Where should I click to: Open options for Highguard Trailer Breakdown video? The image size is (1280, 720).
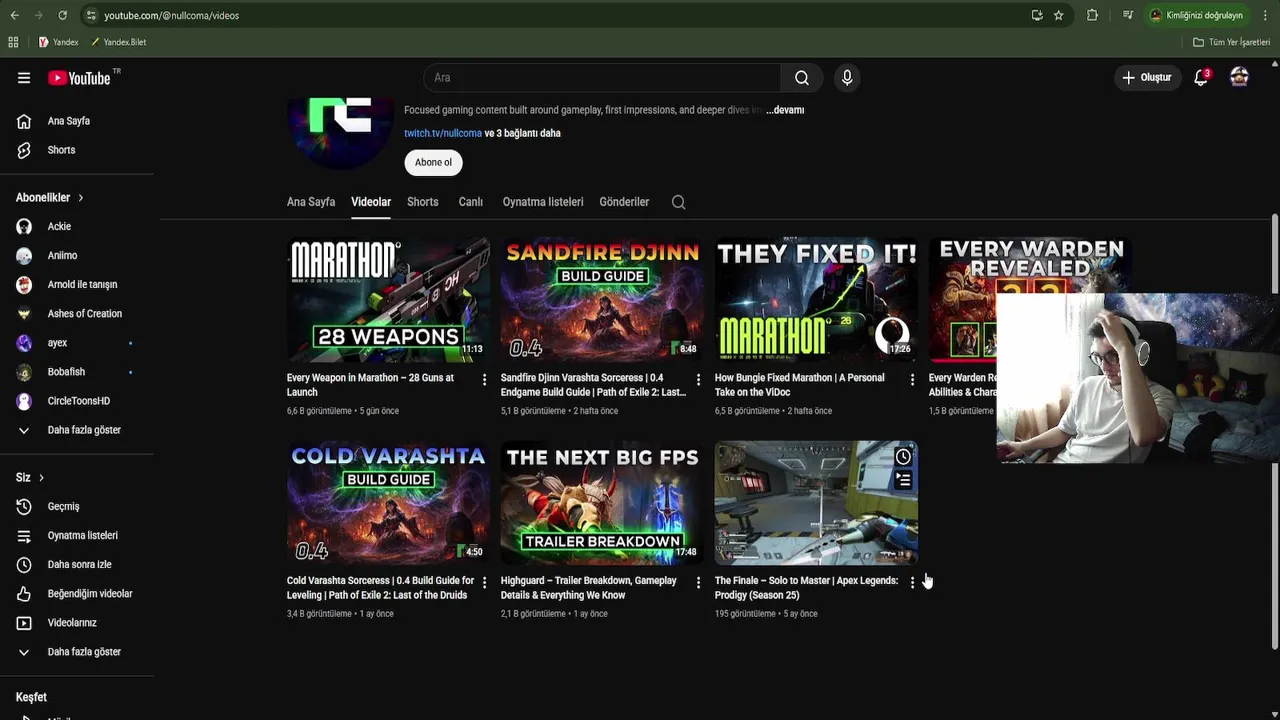tap(698, 583)
